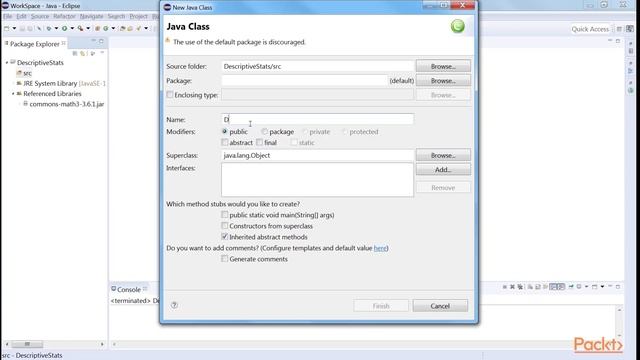
Task: Click the Display Selected Console icon
Action: (x=579, y=287)
